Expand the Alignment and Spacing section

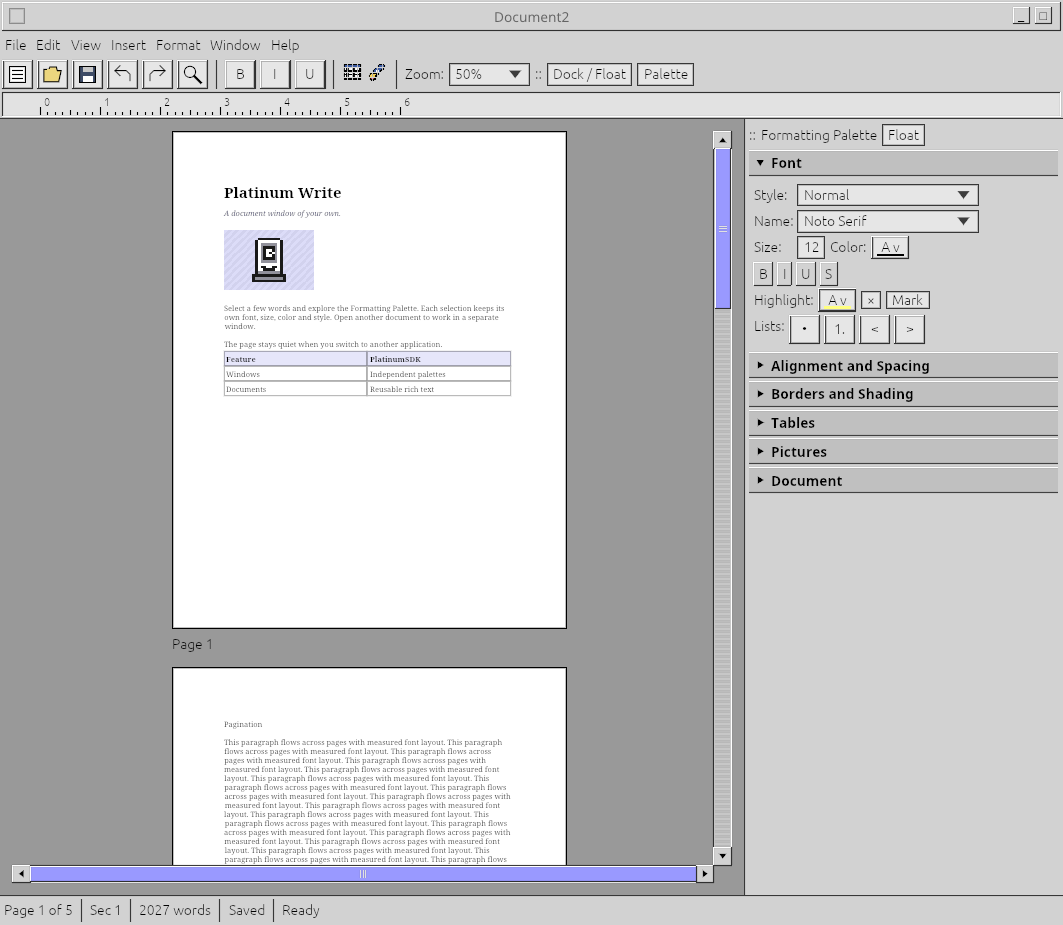point(903,366)
